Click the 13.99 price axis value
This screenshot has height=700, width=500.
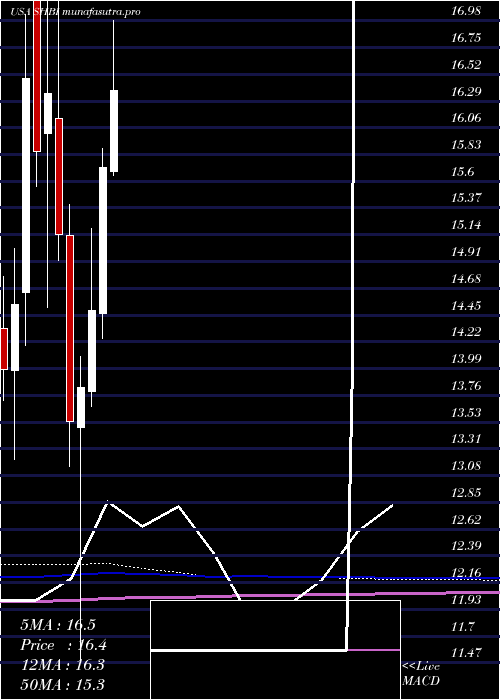pos(466,358)
